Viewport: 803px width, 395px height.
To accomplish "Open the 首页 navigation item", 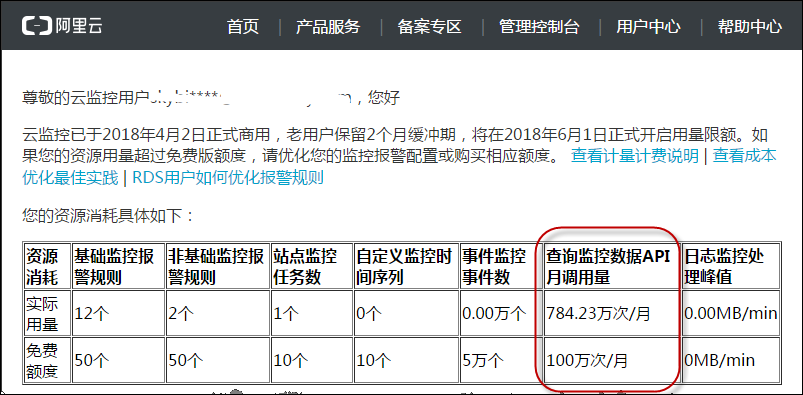I will coord(243,27).
